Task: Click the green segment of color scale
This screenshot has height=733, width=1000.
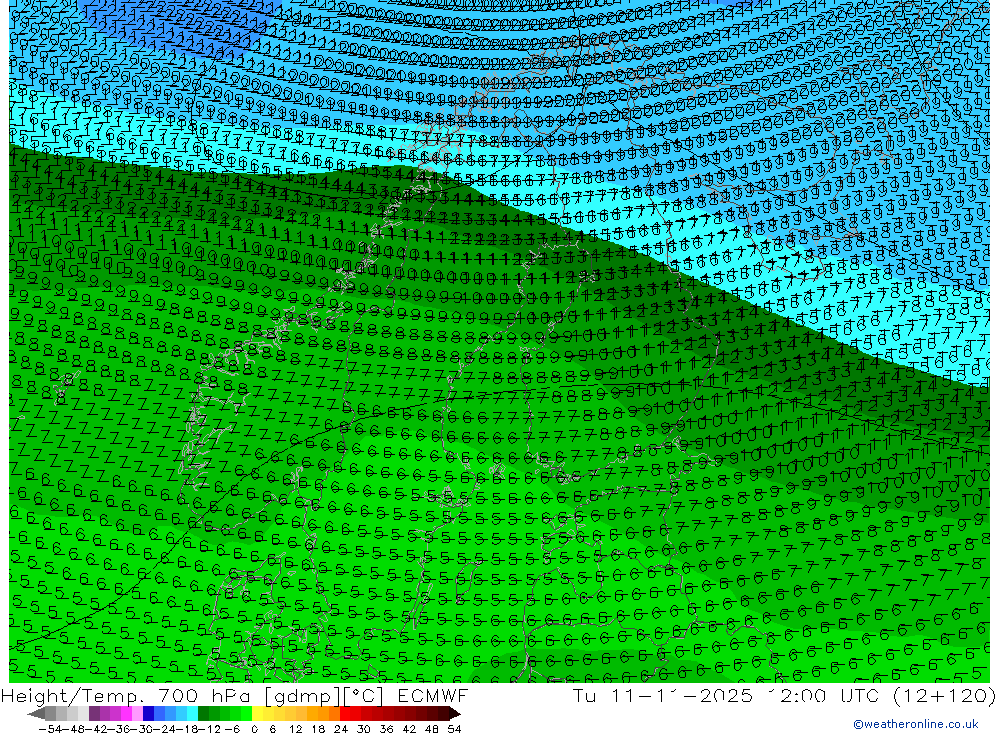Action: [220, 714]
